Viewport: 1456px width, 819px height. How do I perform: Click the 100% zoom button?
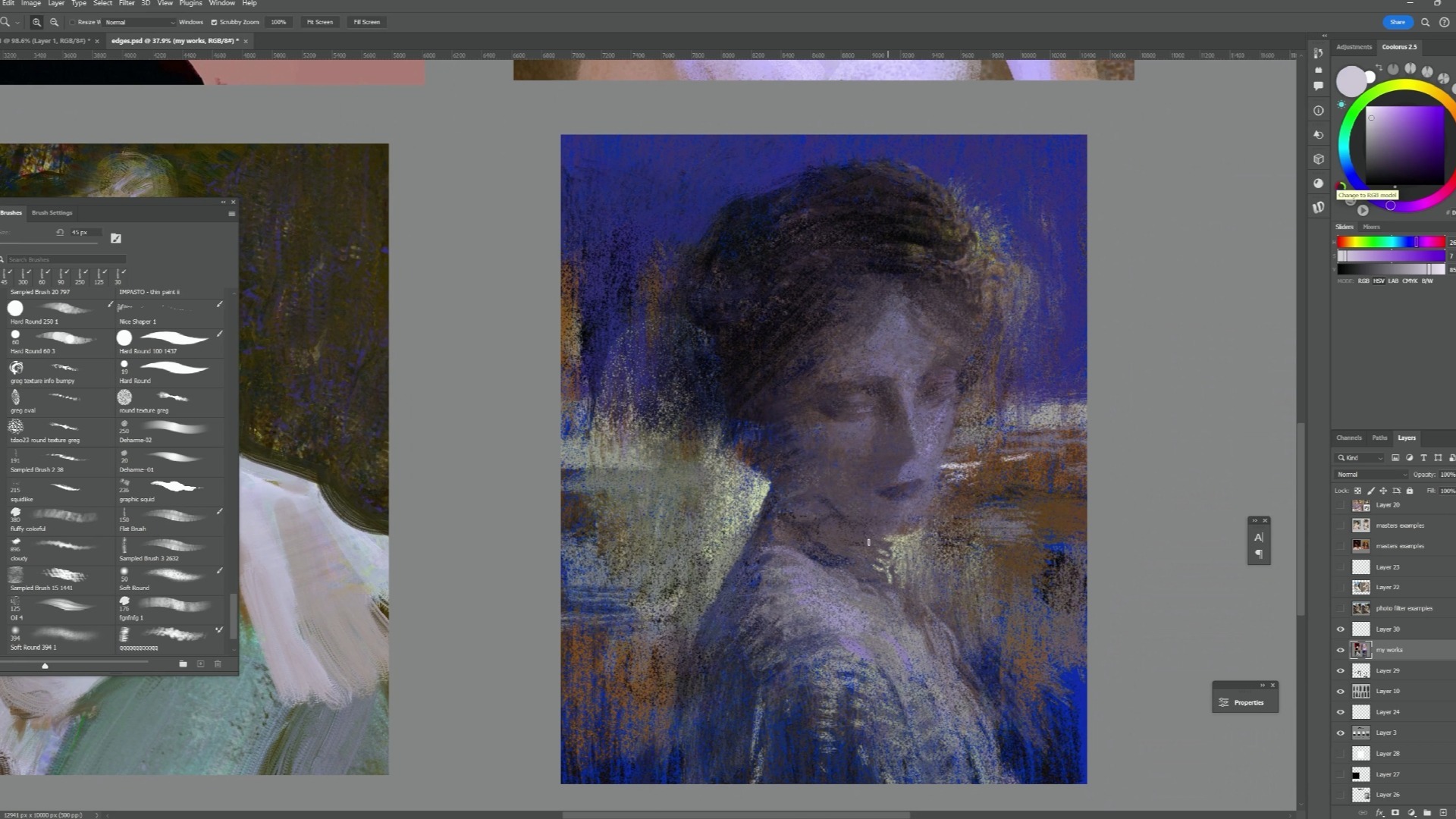(278, 22)
